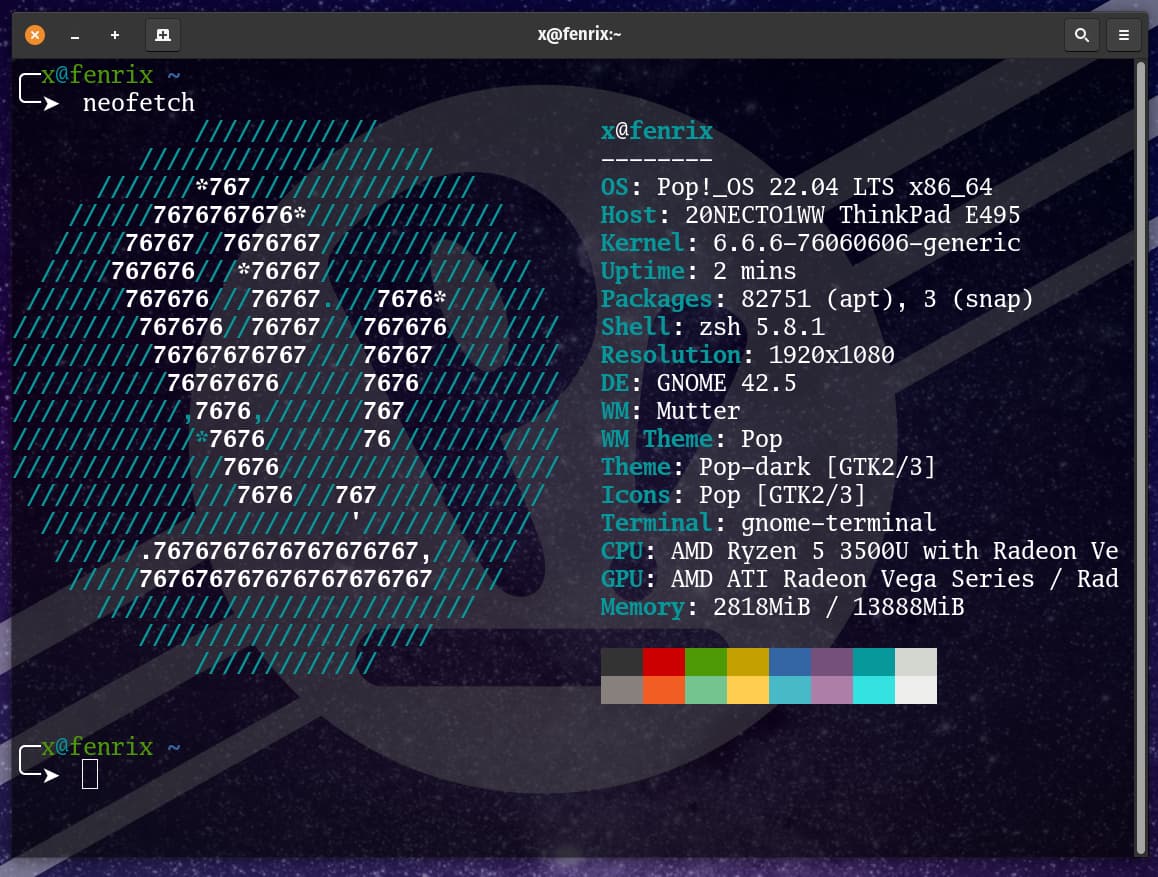Open the hamburger menu
The width and height of the screenshot is (1158, 877).
pyautogui.click(x=1123, y=34)
